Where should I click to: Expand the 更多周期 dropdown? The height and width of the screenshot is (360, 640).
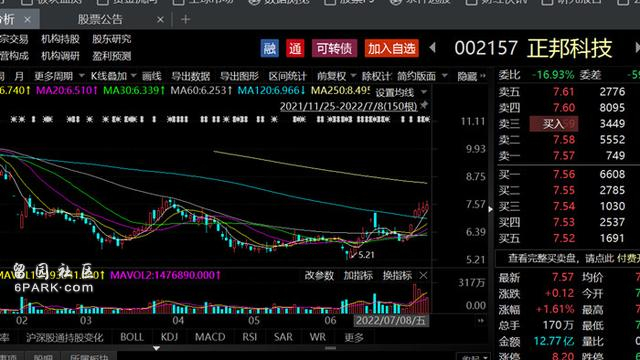(81, 76)
